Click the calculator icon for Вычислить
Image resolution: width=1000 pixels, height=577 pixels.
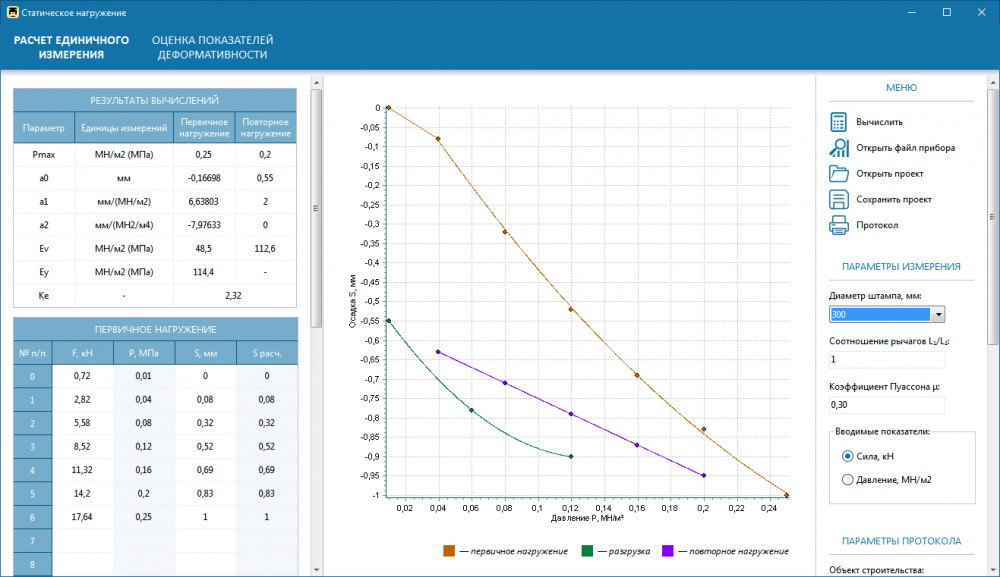838,122
